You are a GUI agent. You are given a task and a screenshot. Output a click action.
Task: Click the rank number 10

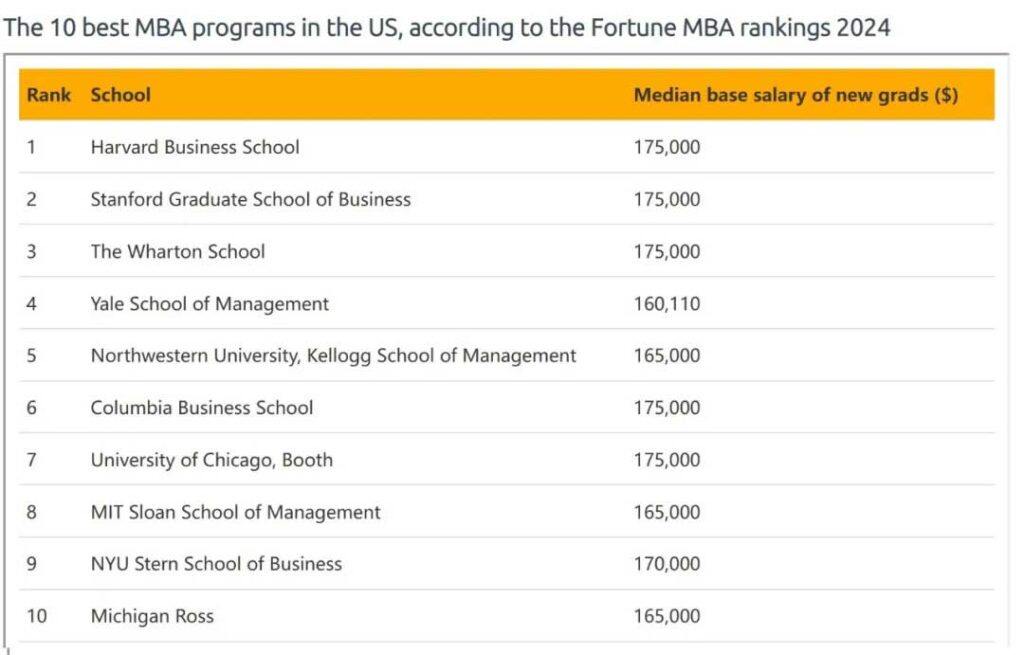[36, 616]
